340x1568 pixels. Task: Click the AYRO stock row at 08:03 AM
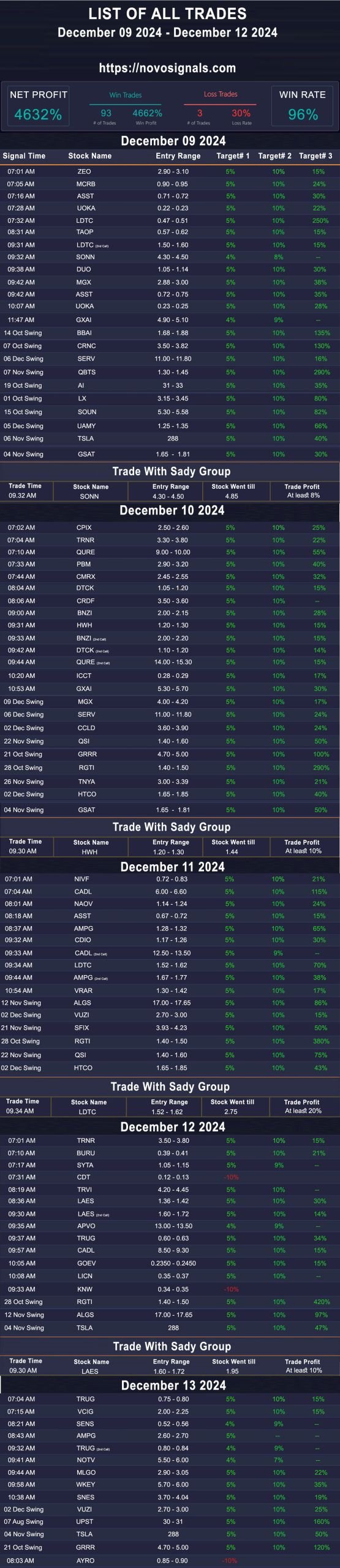170,1561
